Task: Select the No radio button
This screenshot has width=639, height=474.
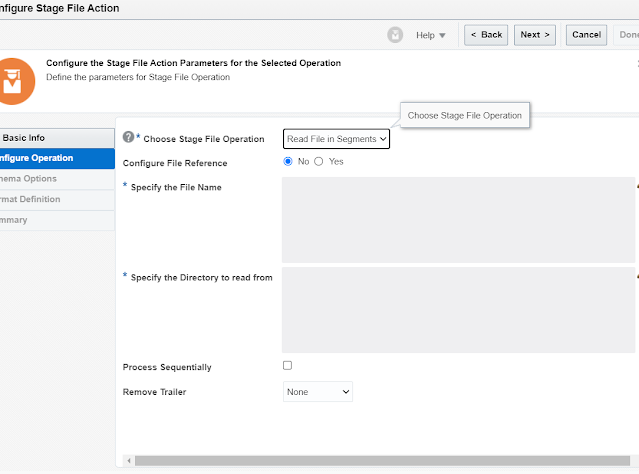Action: coord(288,161)
